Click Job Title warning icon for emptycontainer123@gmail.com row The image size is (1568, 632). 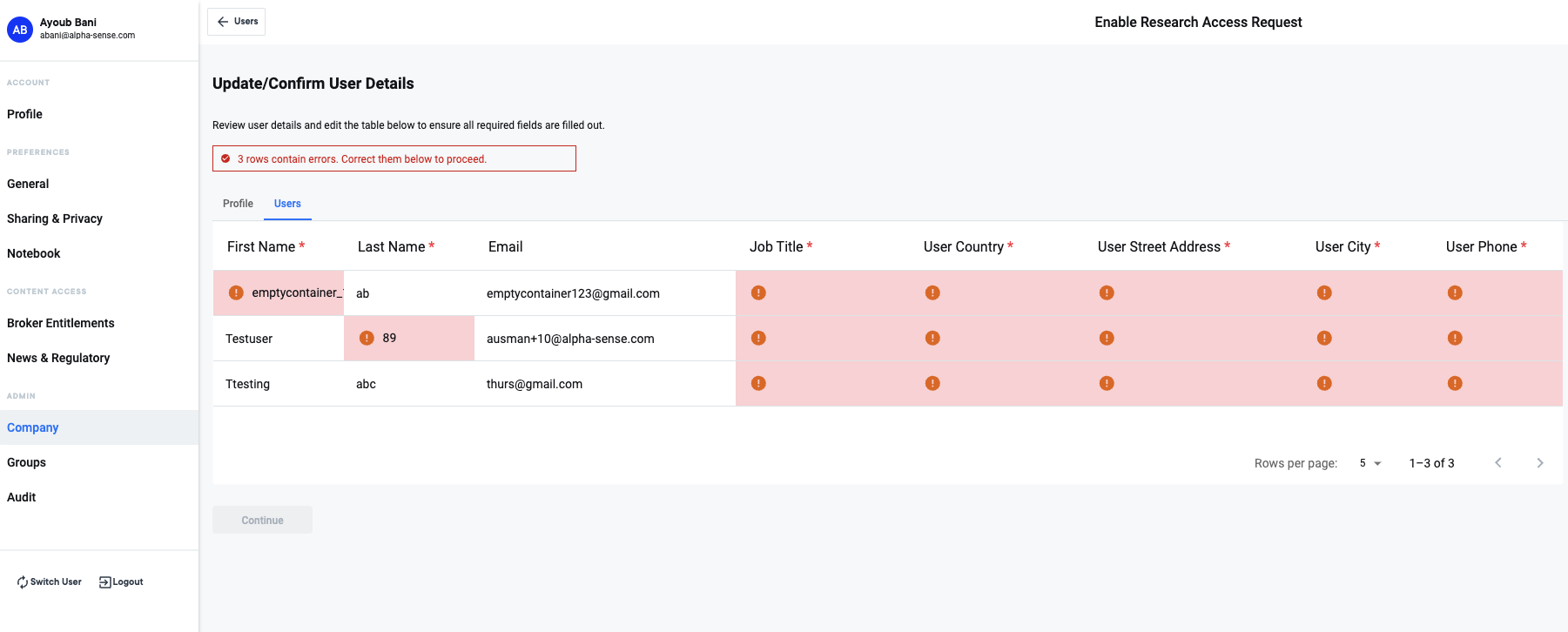coord(758,292)
